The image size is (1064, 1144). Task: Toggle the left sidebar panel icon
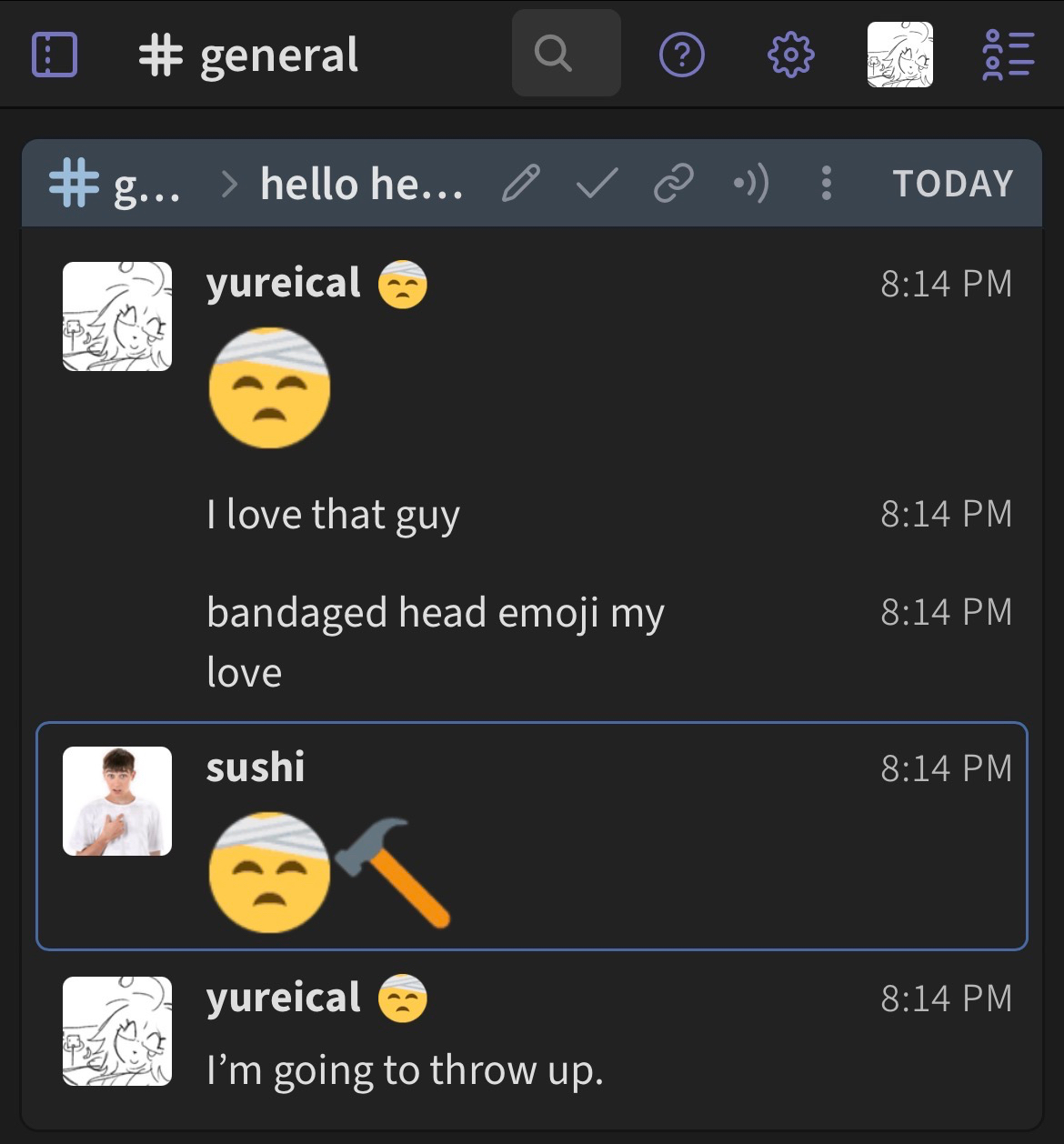(55, 55)
